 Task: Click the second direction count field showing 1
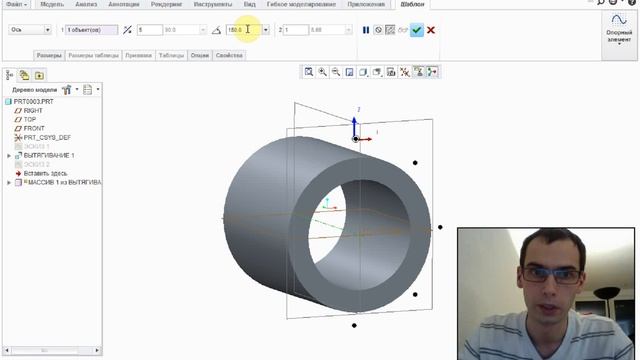pyautogui.click(x=296, y=30)
